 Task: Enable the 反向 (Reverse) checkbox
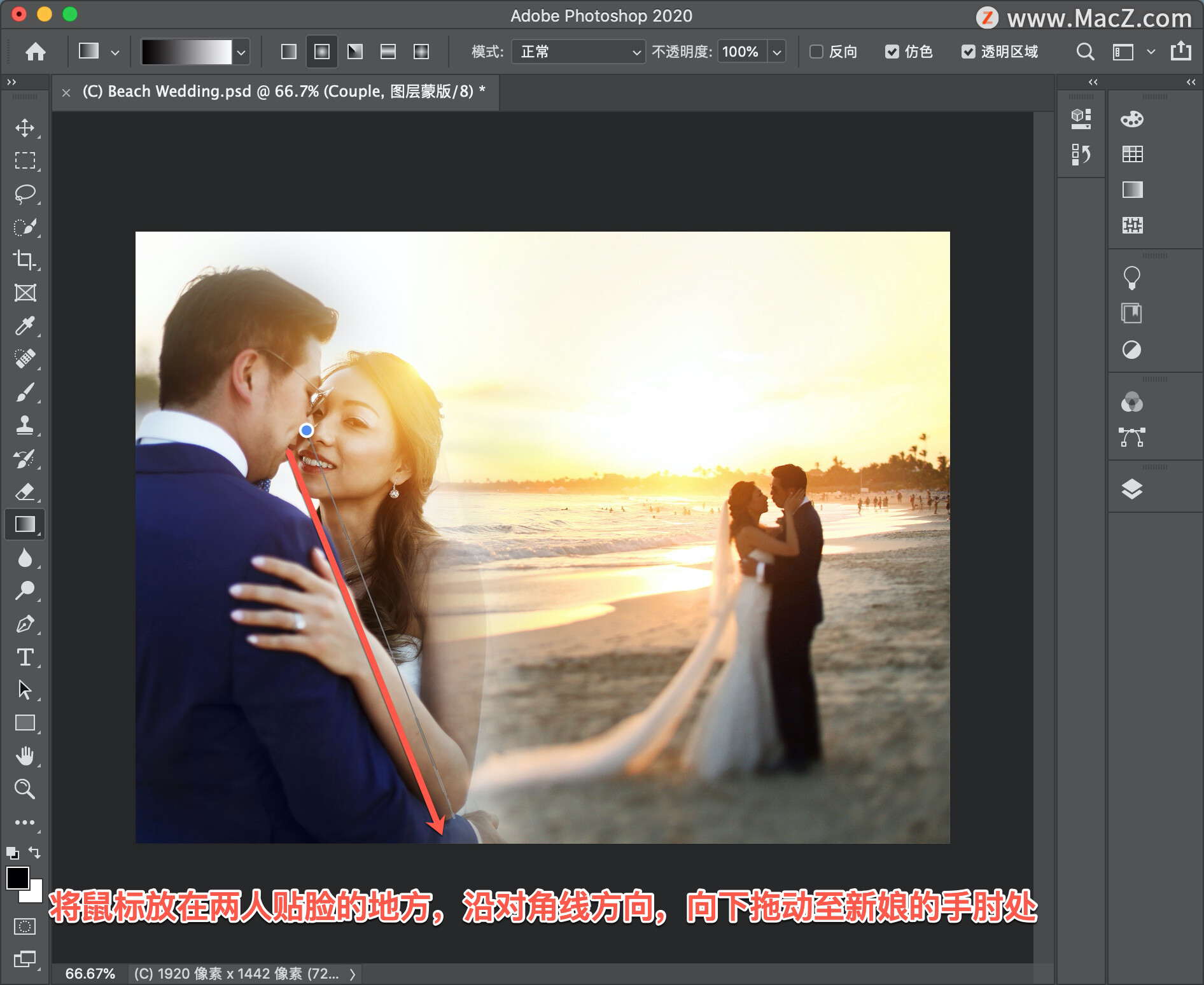coord(816,52)
